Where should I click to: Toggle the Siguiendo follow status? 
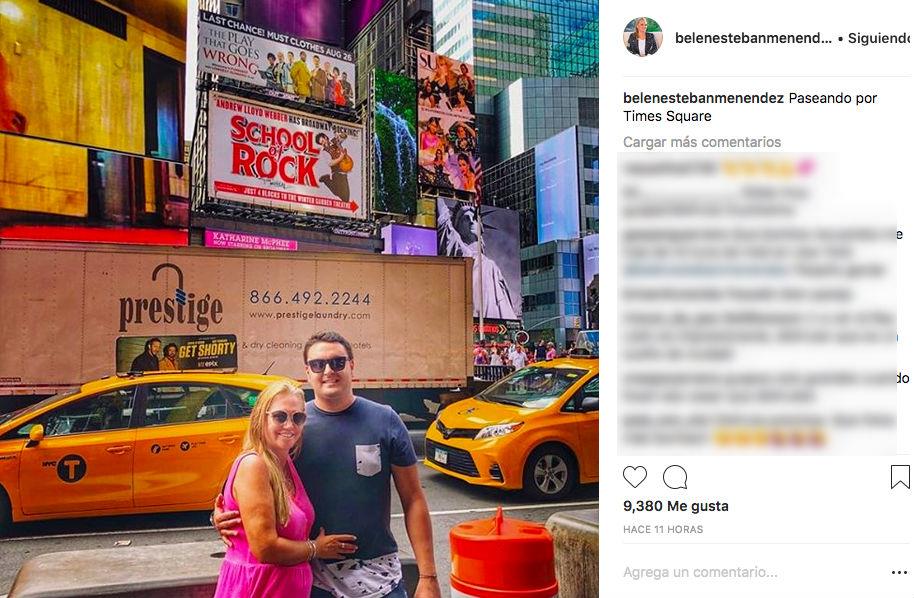[x=878, y=38]
